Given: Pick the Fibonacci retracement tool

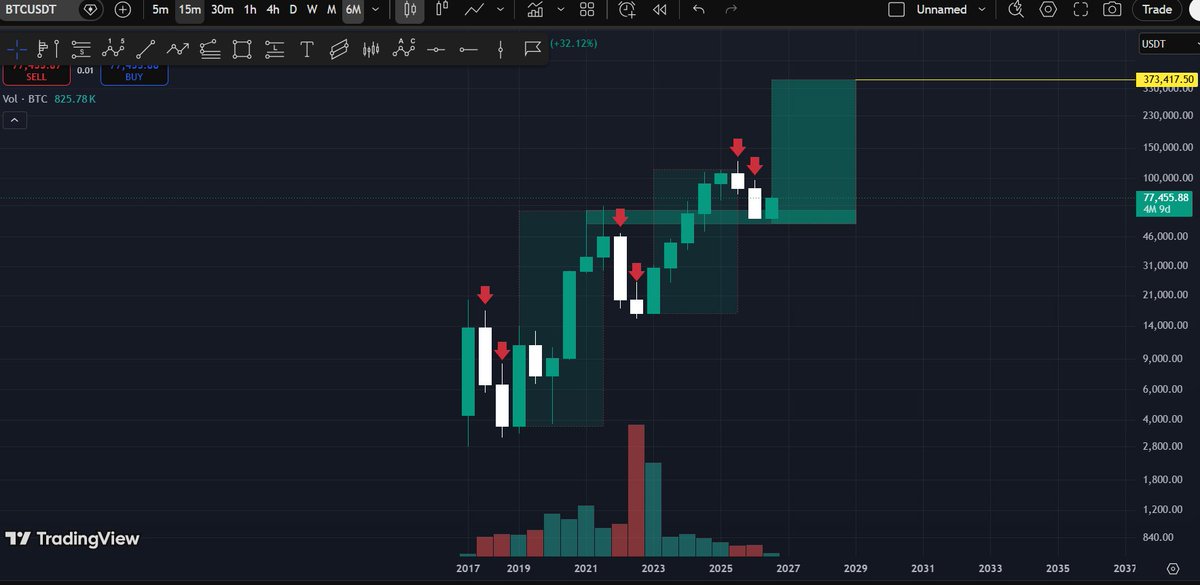Looking at the screenshot, I should [x=210, y=48].
